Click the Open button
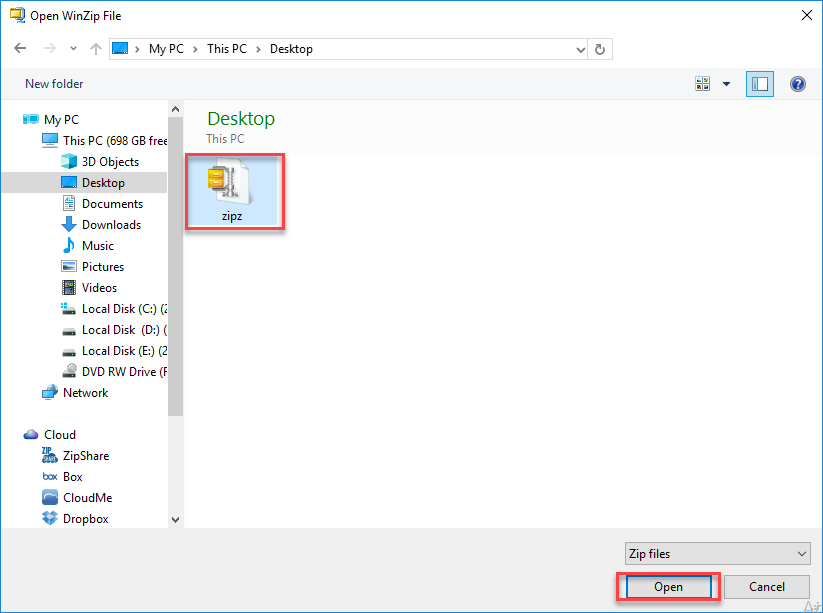This screenshot has height=613, width=823. click(668, 587)
